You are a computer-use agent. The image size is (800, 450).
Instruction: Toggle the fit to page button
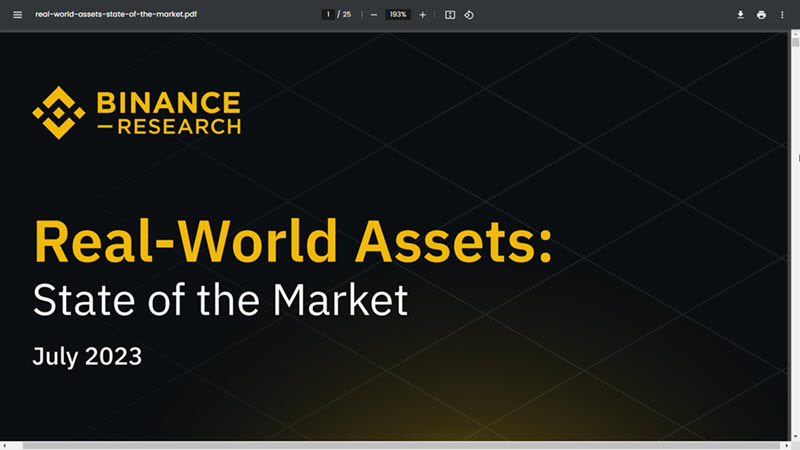click(x=450, y=15)
